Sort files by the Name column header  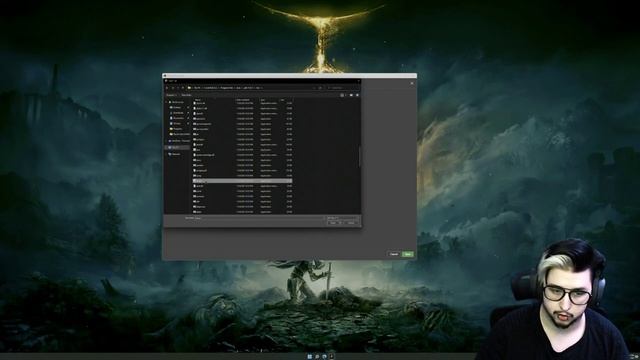198,100
